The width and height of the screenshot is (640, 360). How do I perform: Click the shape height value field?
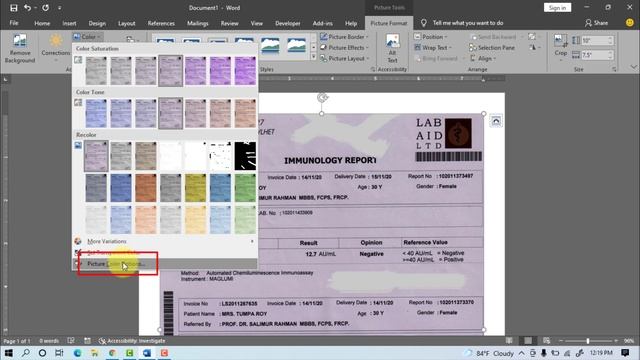click(x=597, y=40)
